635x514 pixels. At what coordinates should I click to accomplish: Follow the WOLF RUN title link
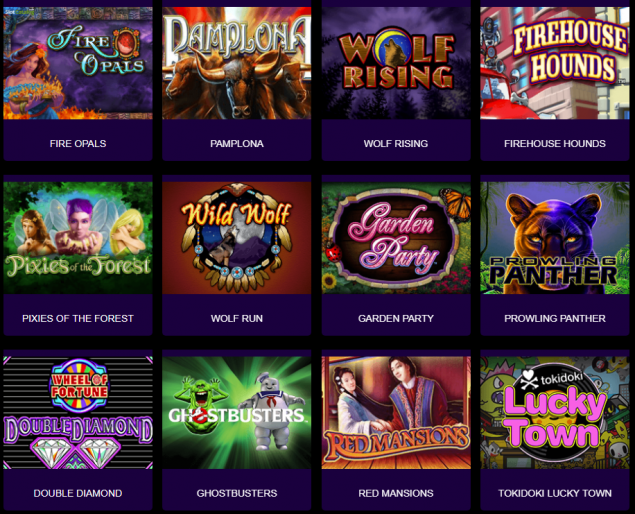(237, 318)
